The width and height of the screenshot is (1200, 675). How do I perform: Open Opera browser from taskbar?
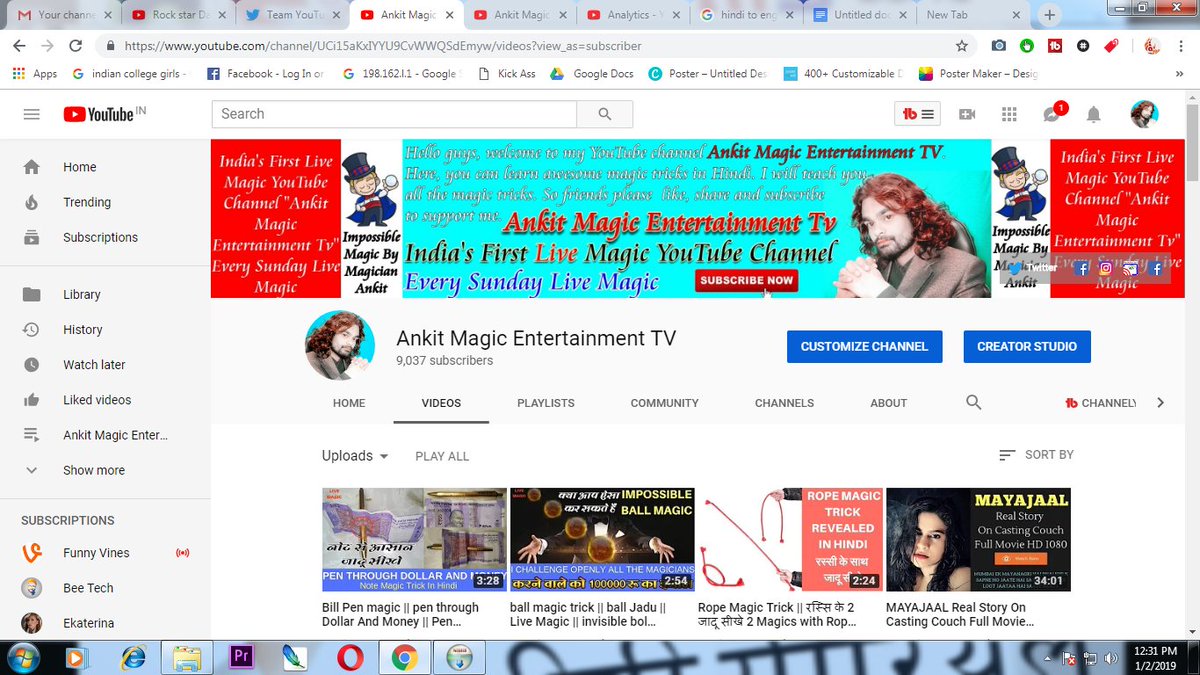[x=350, y=657]
